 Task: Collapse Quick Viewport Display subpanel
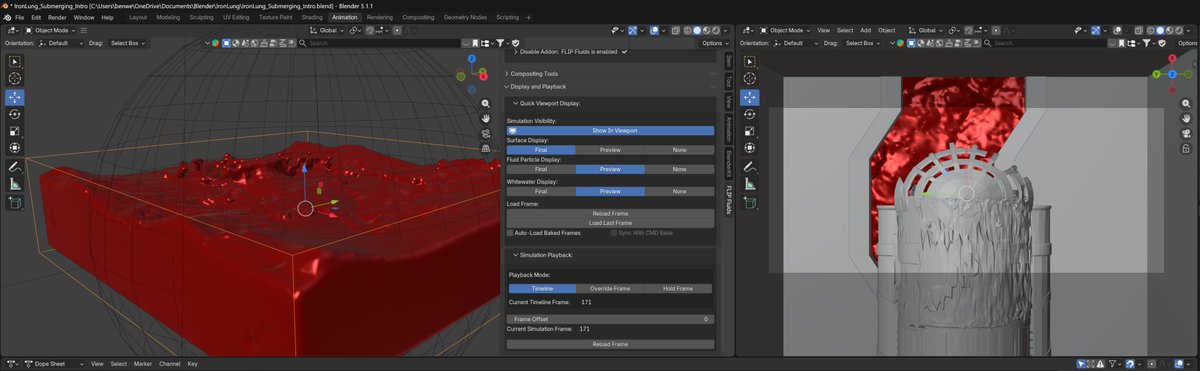pos(548,103)
